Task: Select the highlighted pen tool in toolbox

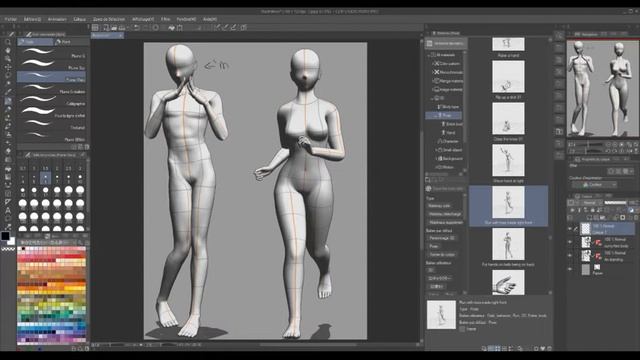Action: coord(8,101)
